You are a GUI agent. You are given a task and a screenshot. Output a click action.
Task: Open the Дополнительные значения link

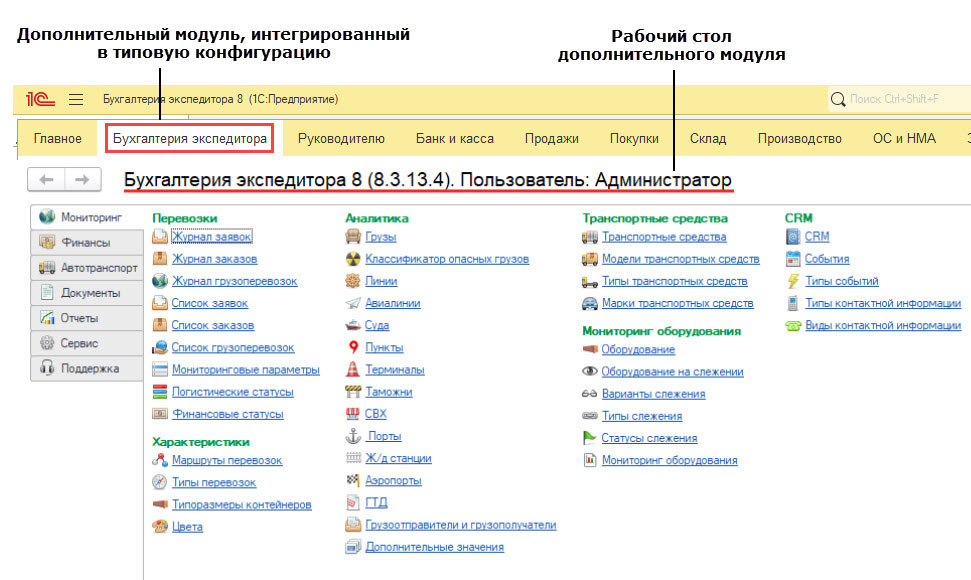tap(434, 547)
